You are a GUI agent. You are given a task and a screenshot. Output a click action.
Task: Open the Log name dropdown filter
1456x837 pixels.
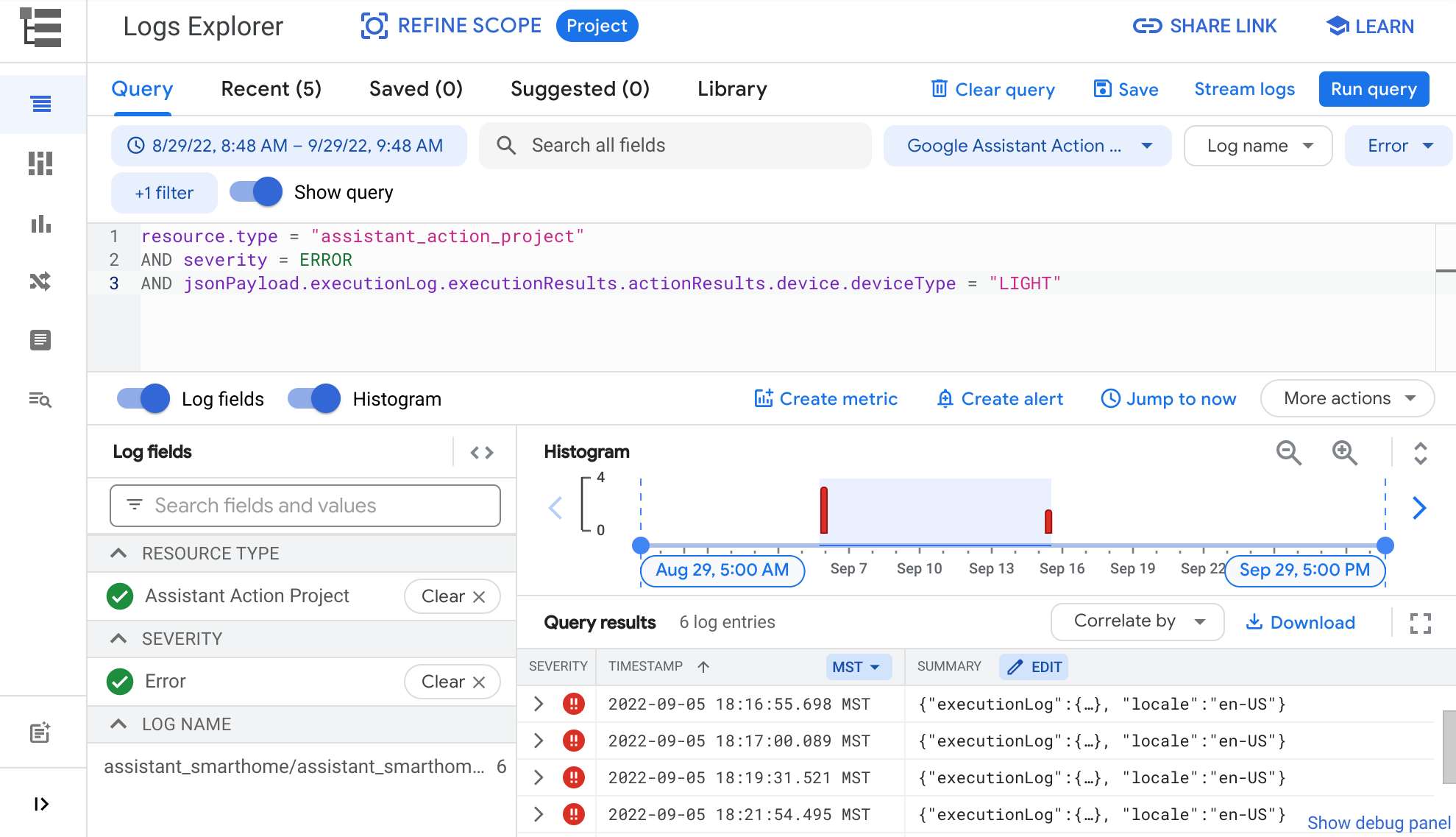(x=1258, y=145)
